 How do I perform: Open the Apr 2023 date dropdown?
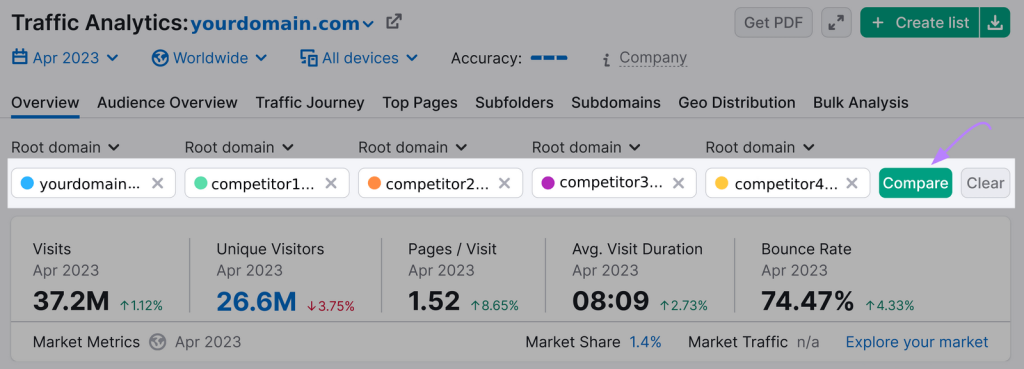pyautogui.click(x=65, y=58)
